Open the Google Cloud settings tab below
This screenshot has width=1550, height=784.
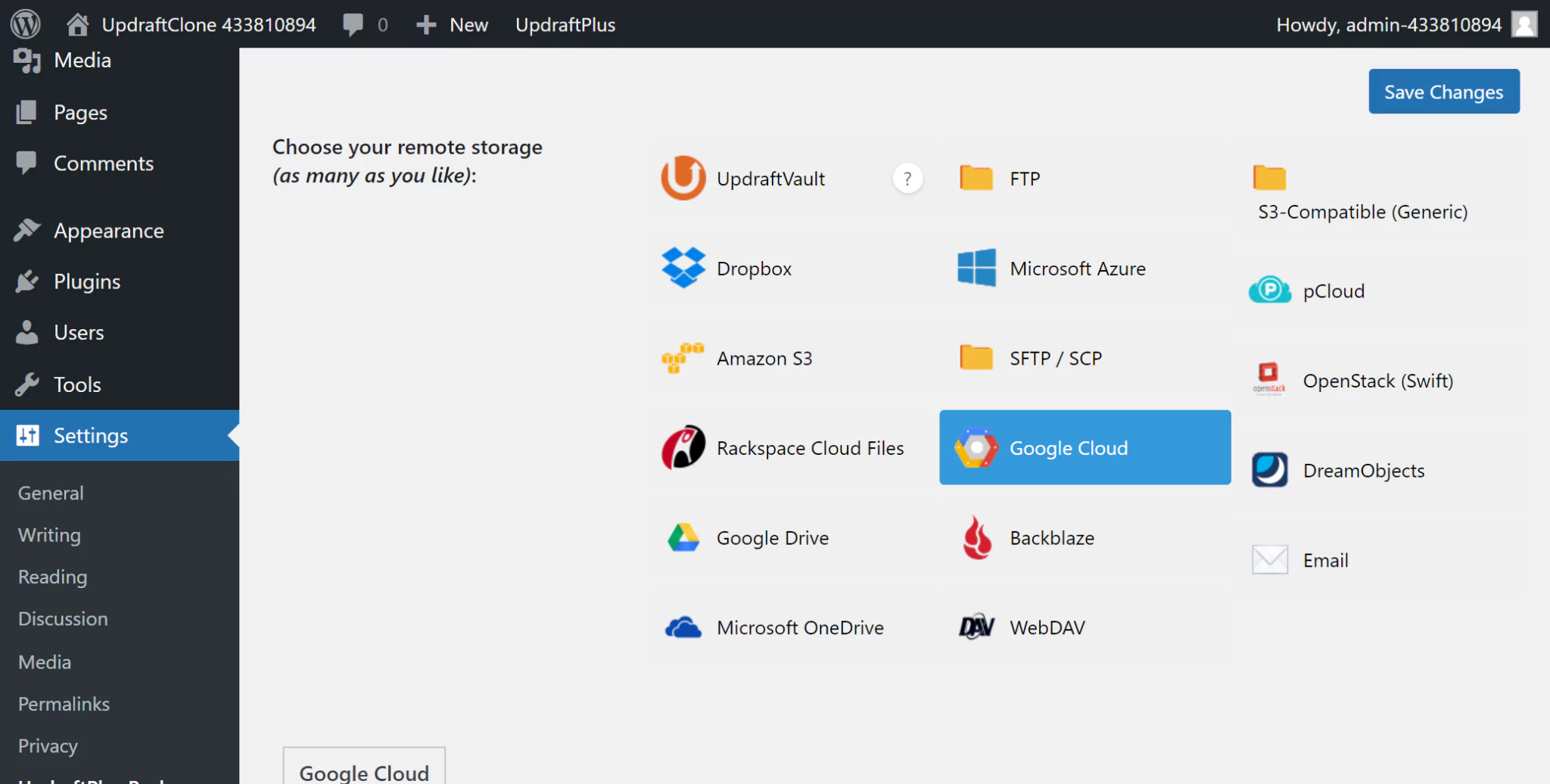coord(364,771)
